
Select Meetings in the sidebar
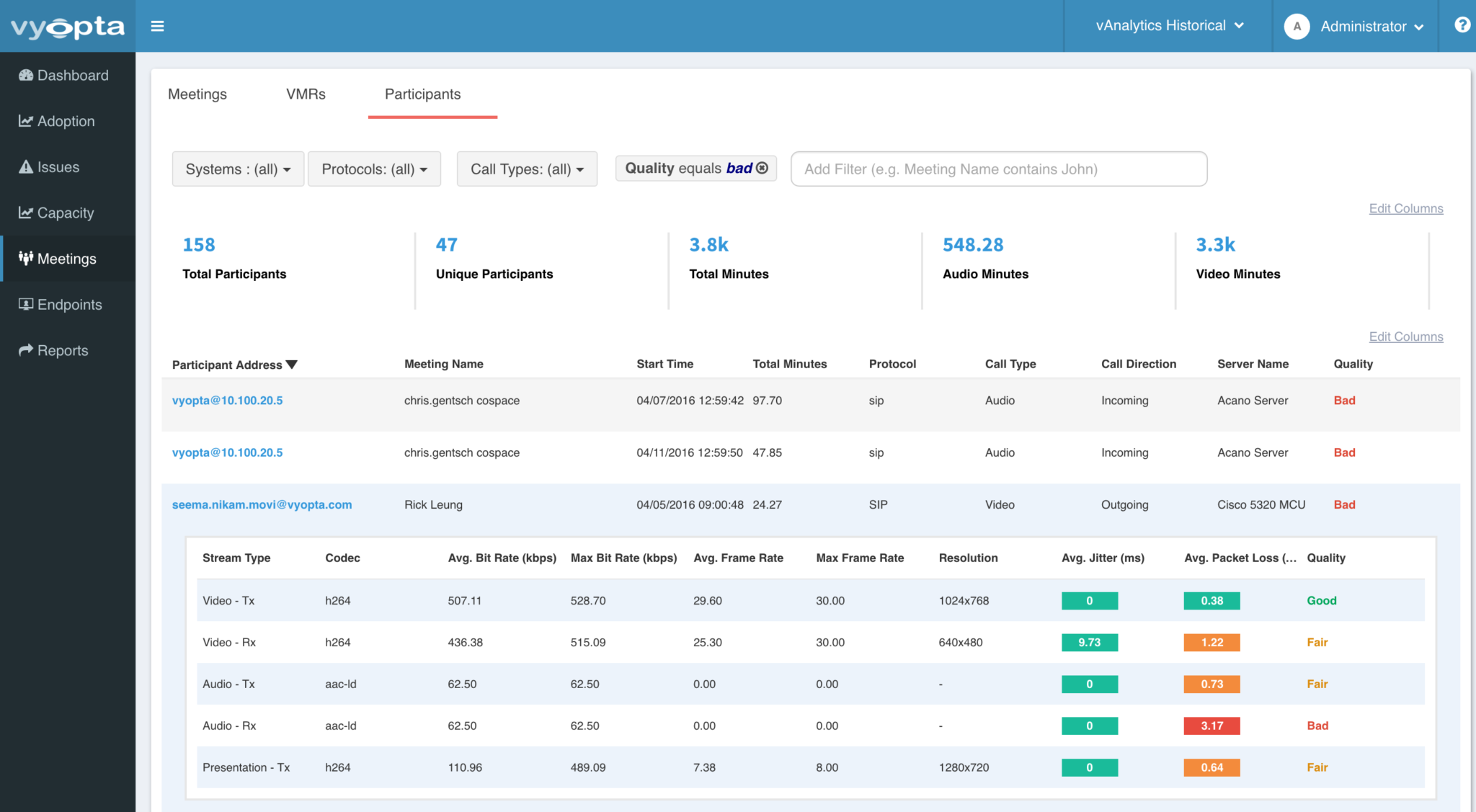[68, 258]
